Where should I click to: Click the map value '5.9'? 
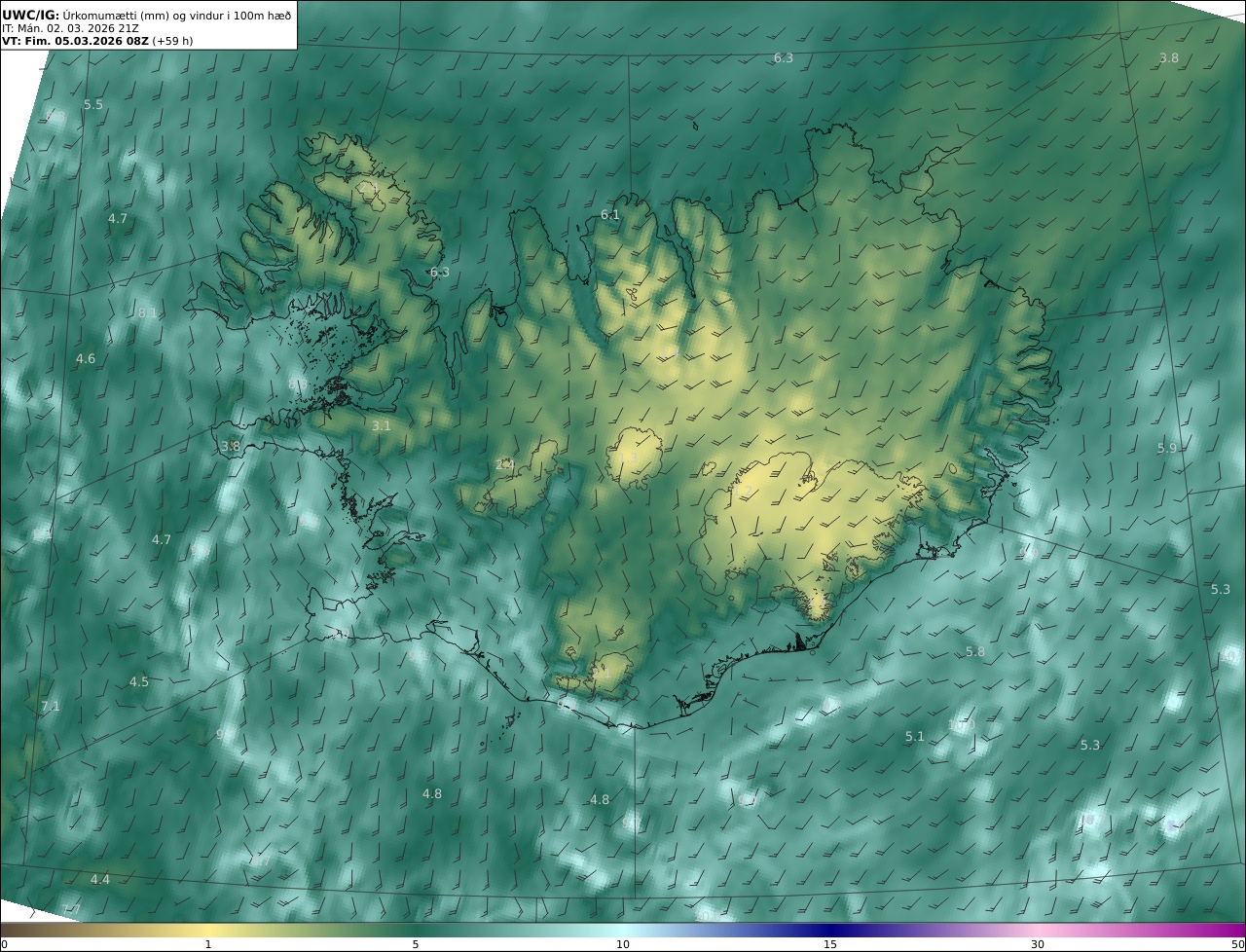point(1166,448)
